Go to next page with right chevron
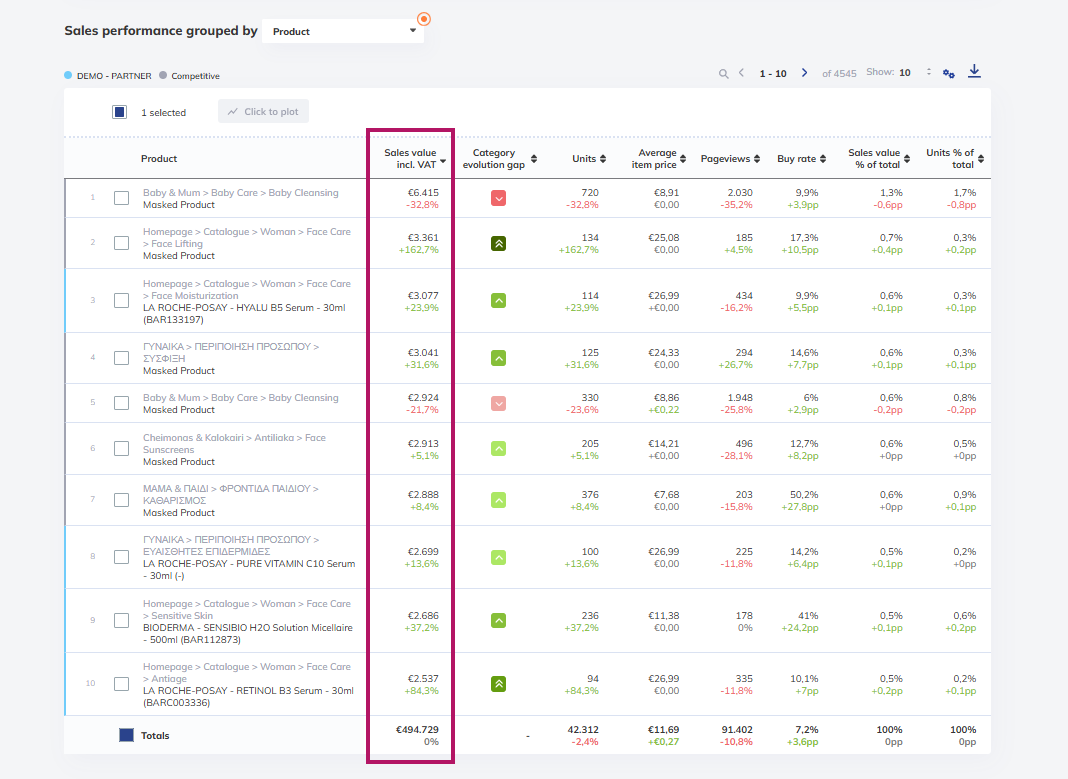 click(x=804, y=73)
